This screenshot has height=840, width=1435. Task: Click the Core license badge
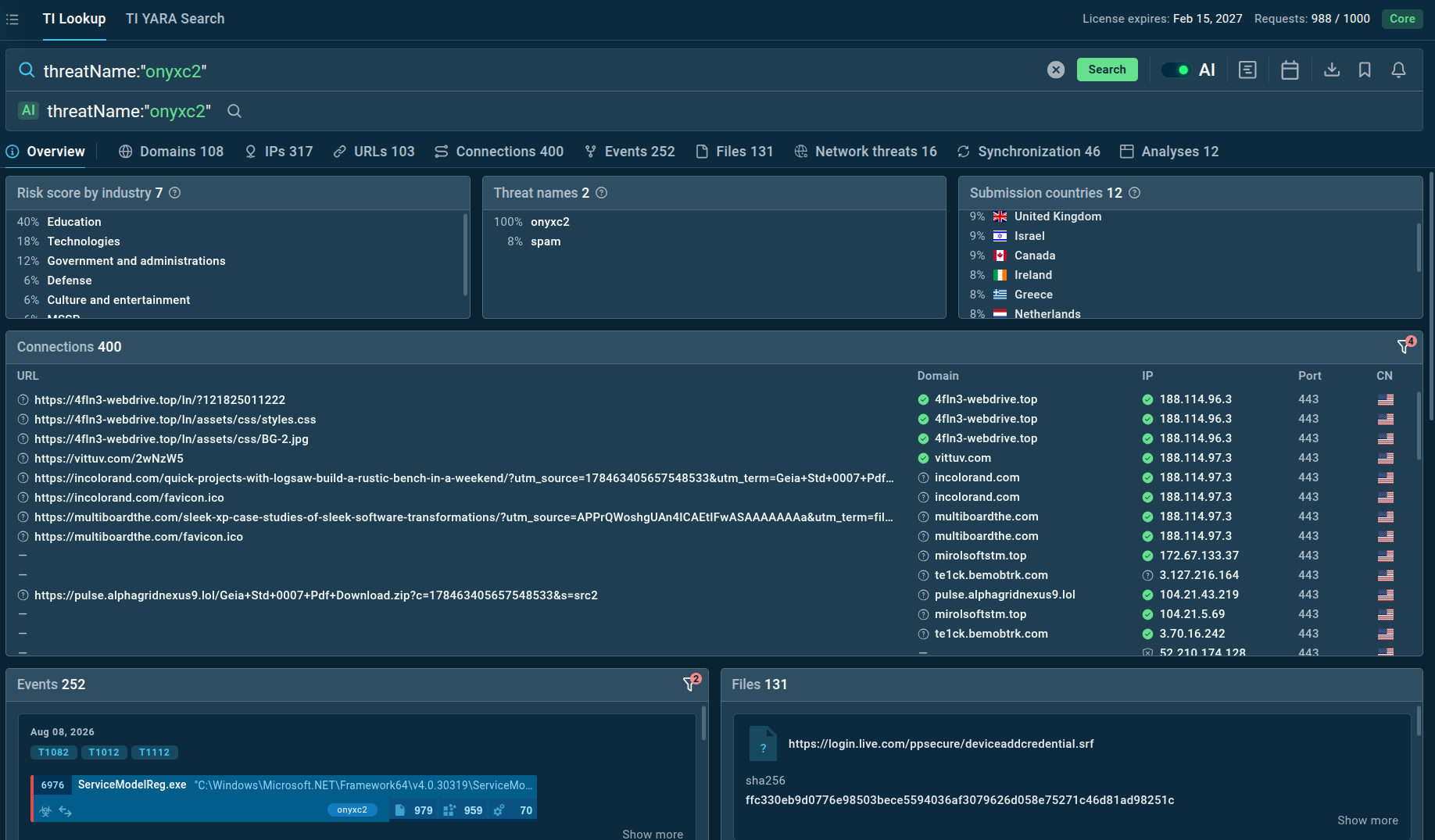[x=1402, y=19]
